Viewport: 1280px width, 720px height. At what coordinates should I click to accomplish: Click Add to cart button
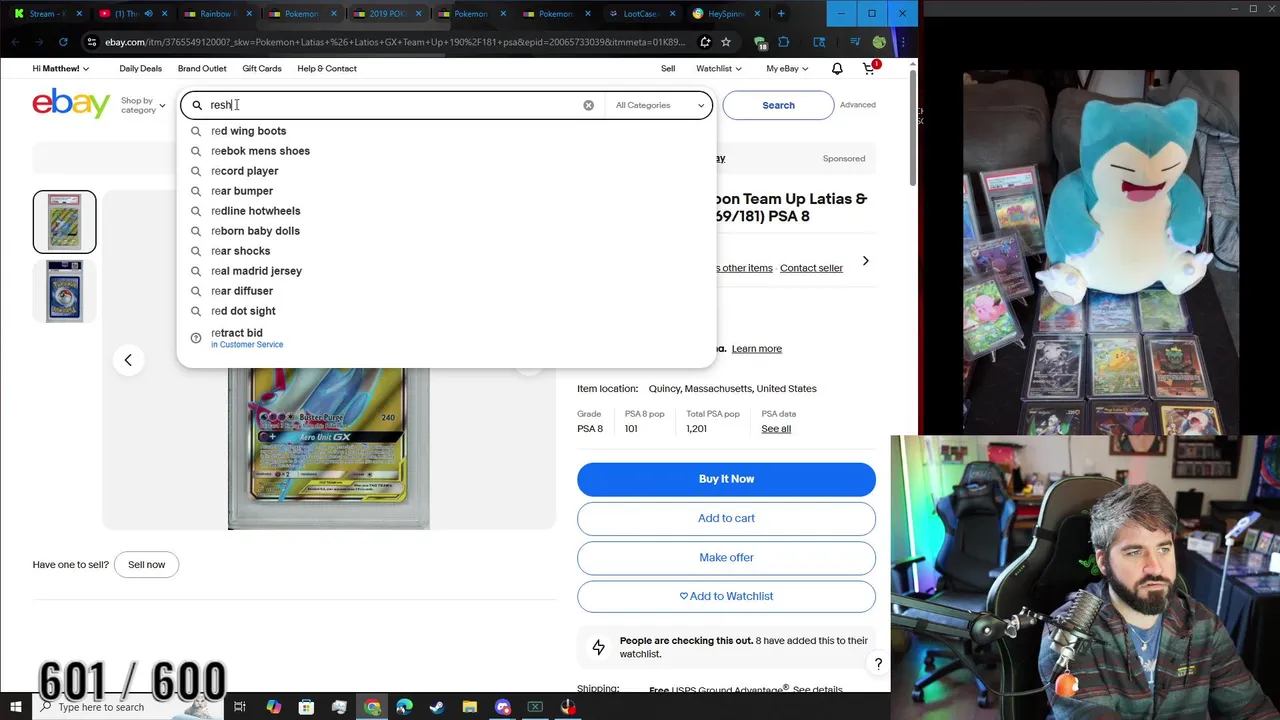726,518
